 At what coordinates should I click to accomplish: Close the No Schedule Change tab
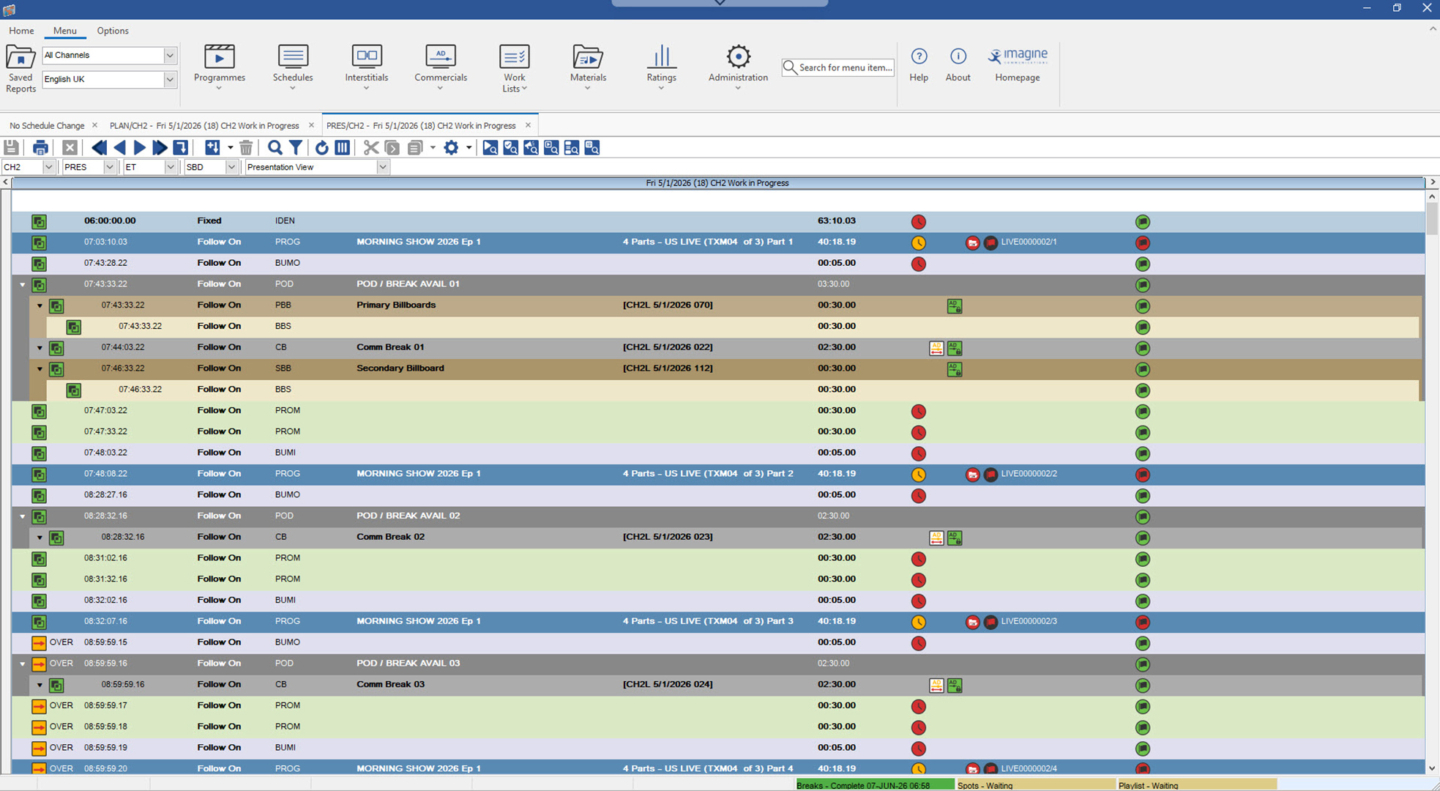[95, 126]
